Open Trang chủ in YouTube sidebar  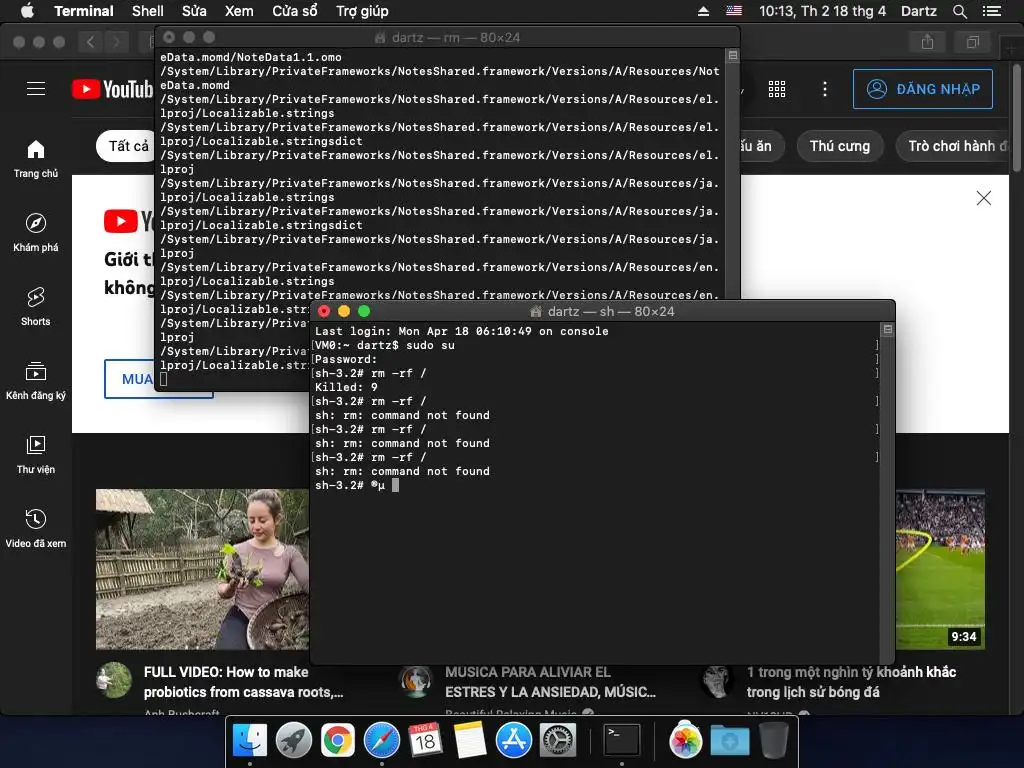pos(36,158)
